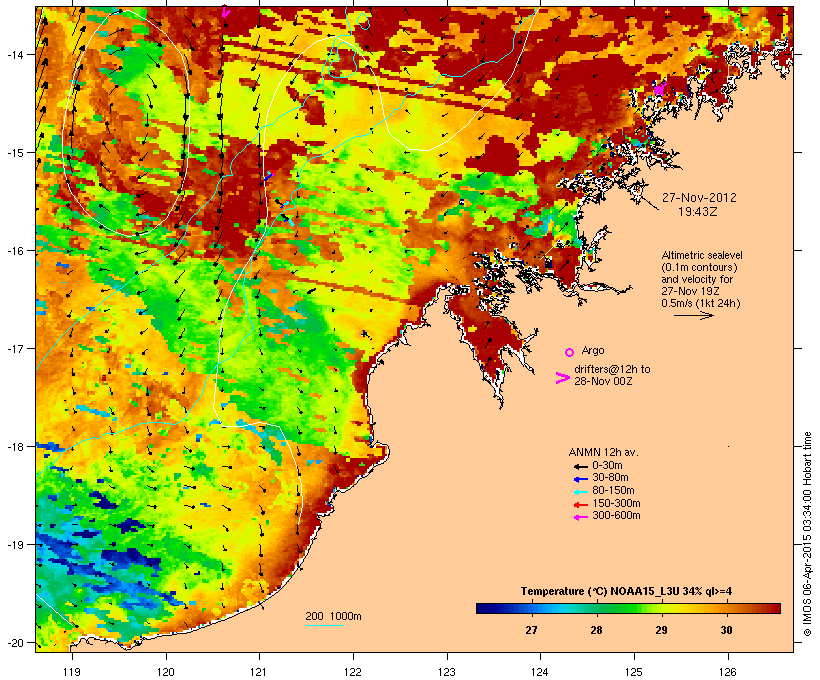Click the magenta star marker near 125E

click(x=659, y=89)
